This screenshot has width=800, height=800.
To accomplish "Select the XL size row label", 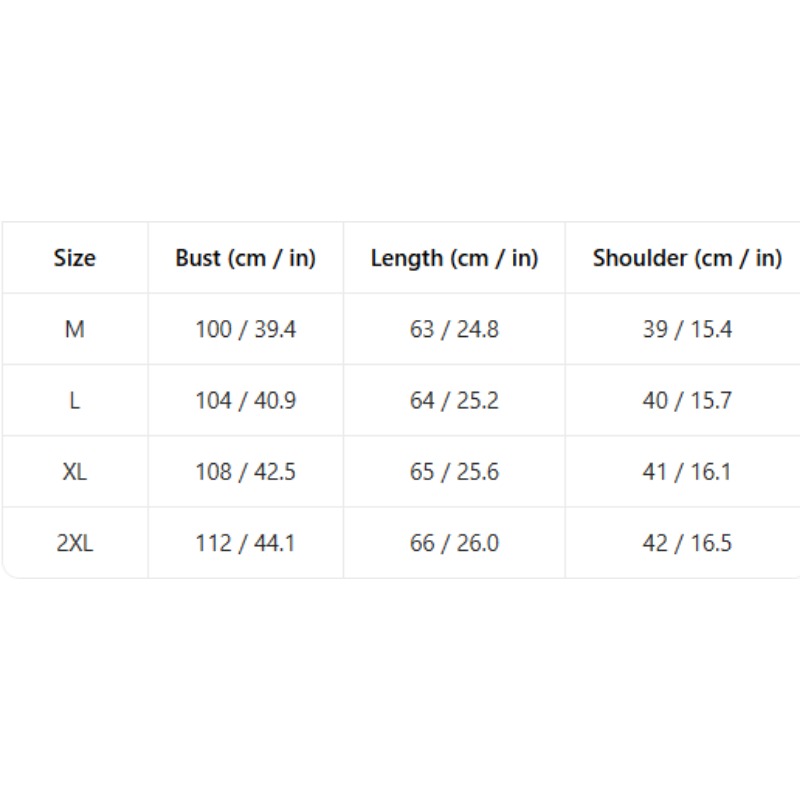I will click(x=74, y=471).
